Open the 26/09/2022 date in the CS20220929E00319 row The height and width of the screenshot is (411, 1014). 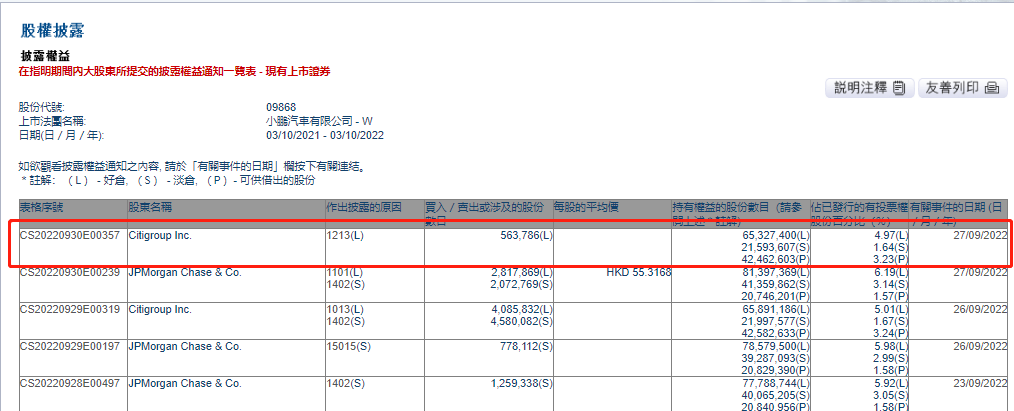coord(981,310)
